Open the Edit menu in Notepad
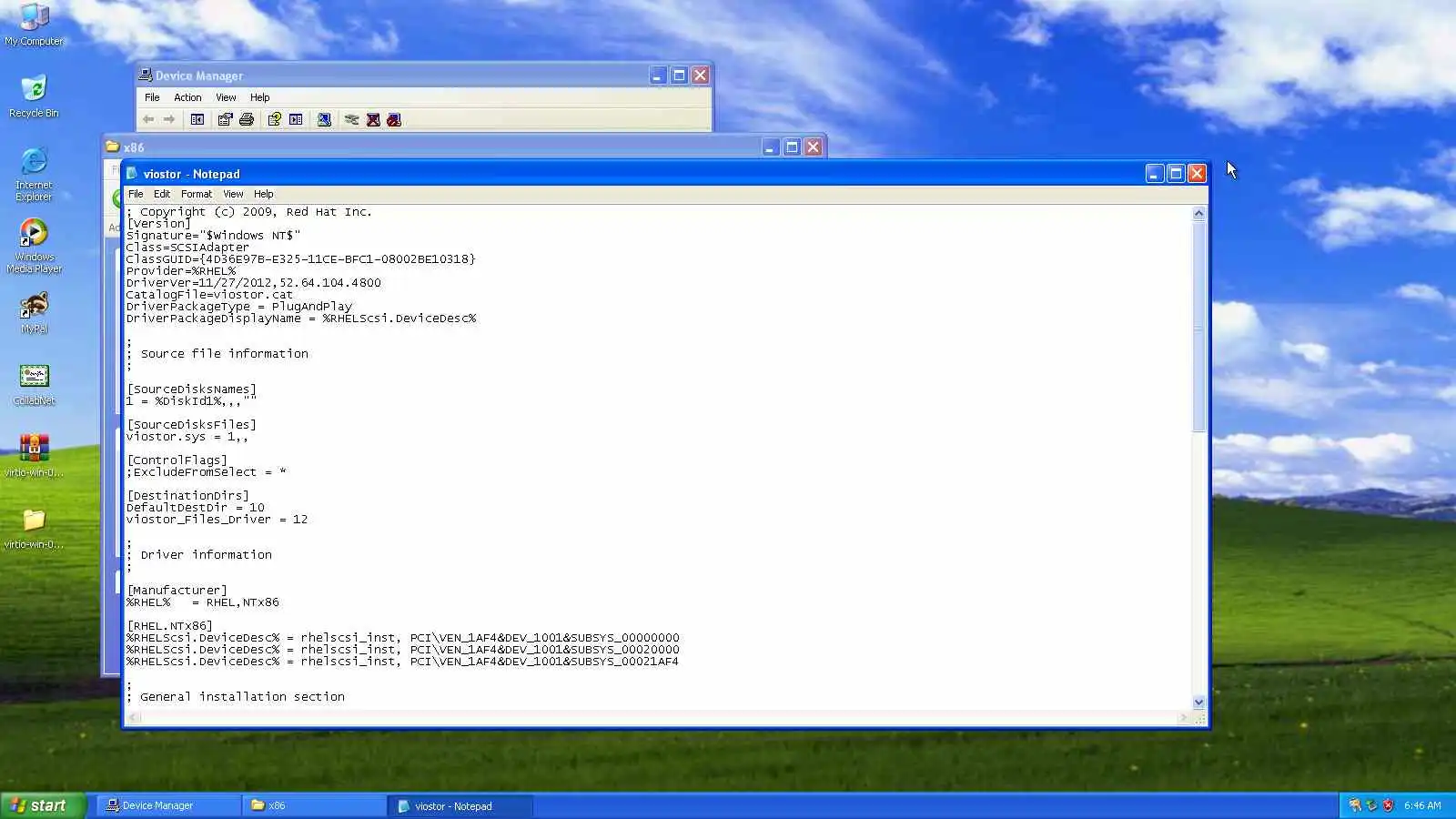This screenshot has width=1456, height=819. [x=162, y=194]
